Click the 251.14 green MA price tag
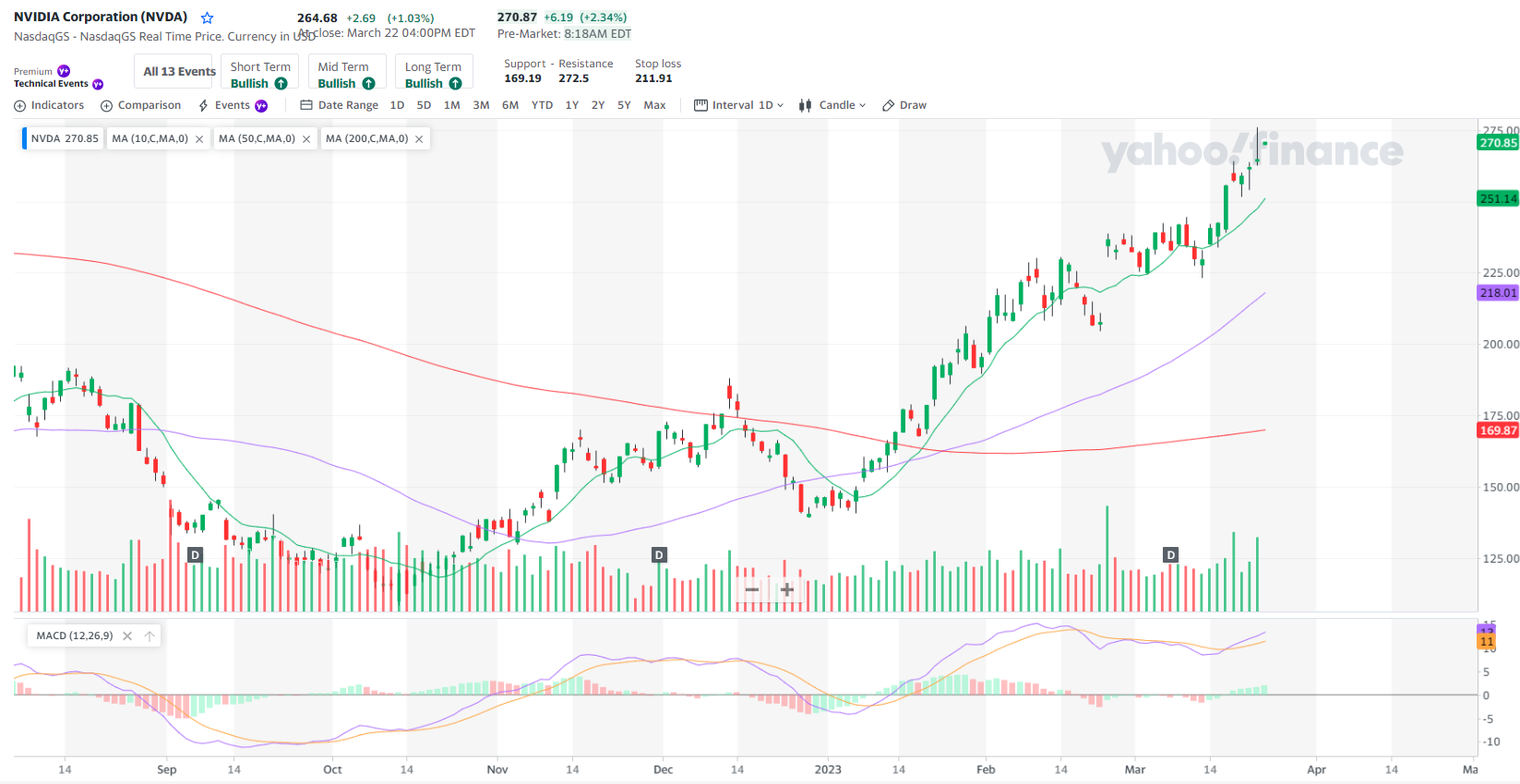The width and height of the screenshot is (1520, 784). pos(1498,198)
